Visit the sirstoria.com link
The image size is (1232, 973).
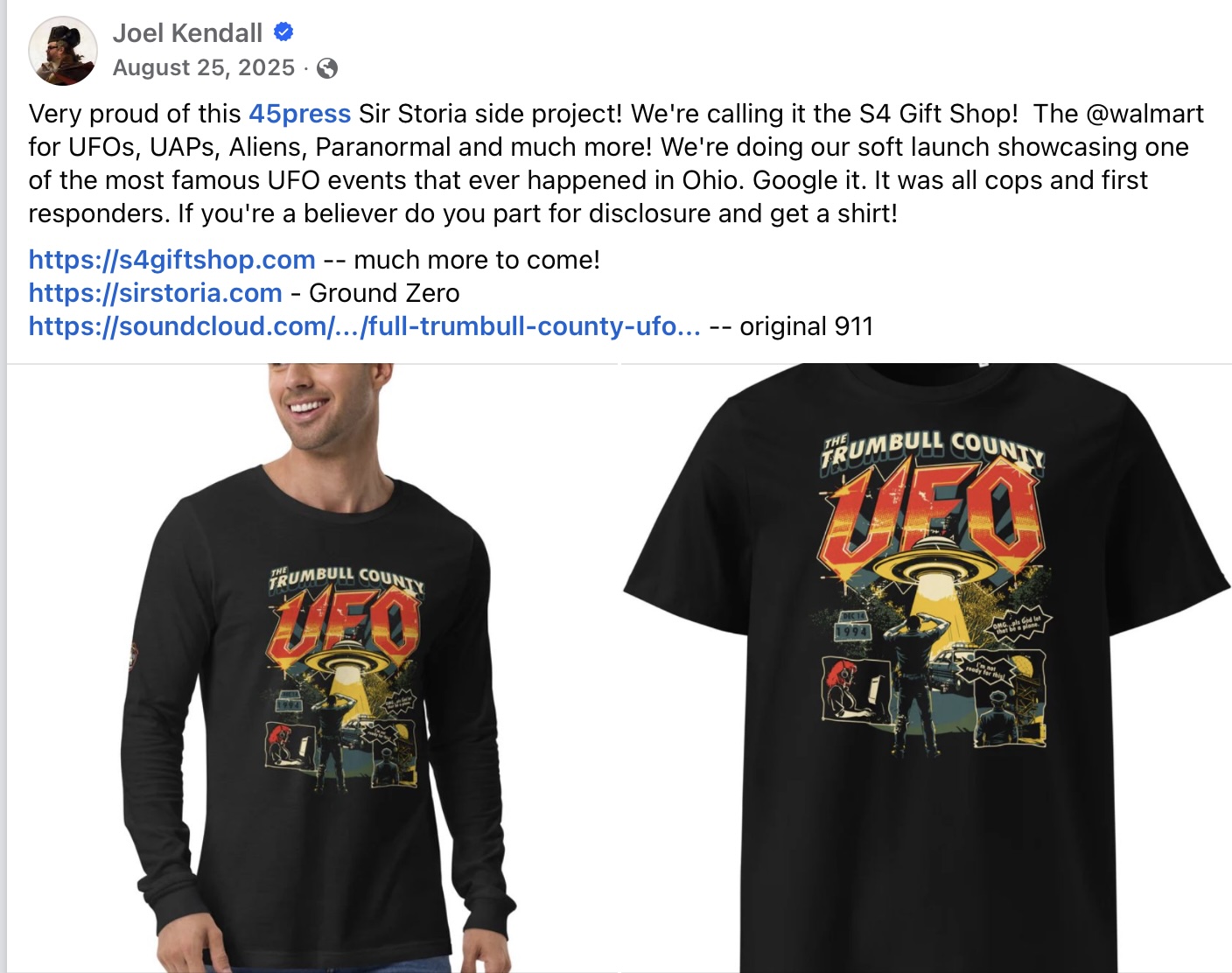click(155, 293)
